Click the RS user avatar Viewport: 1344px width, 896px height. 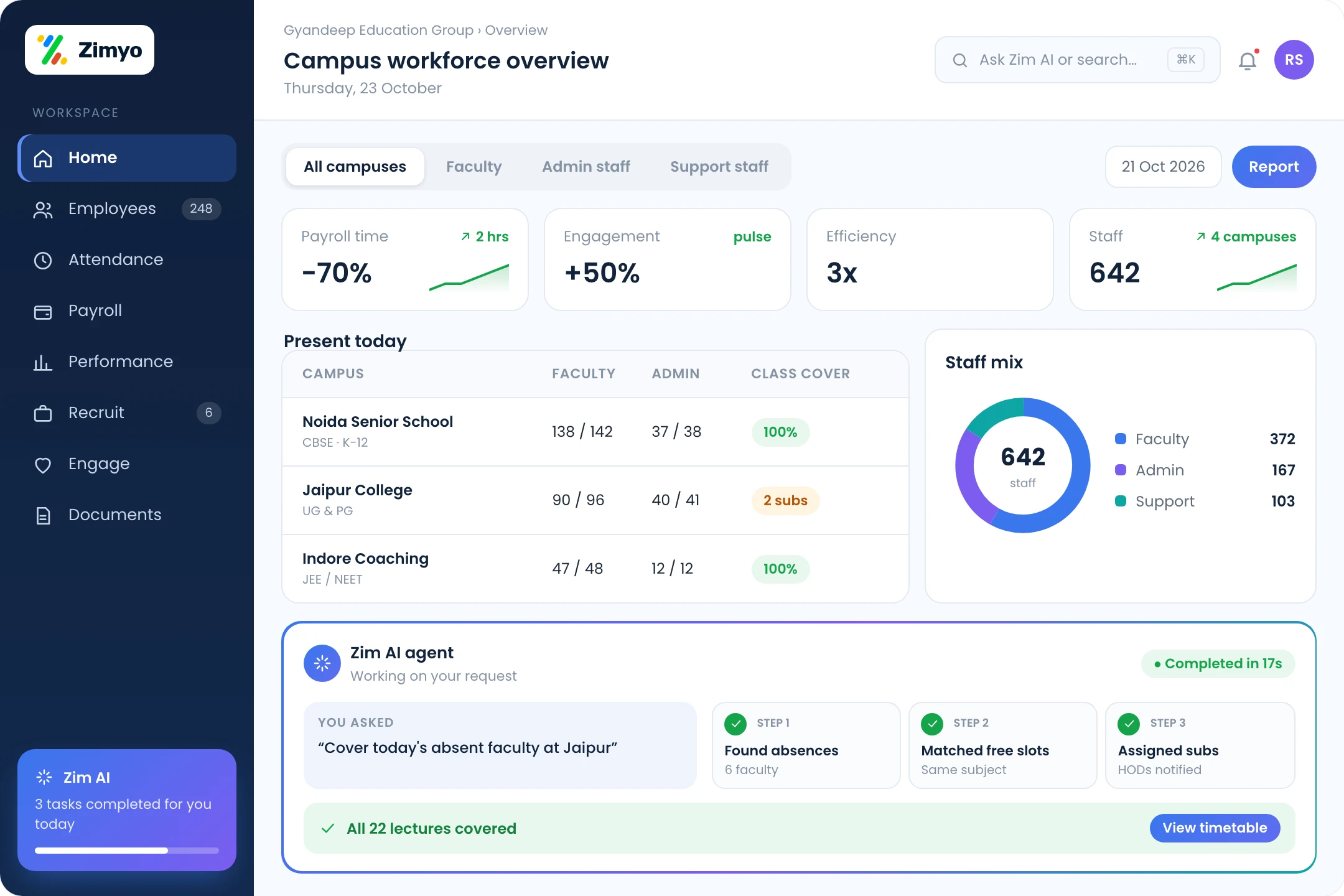pos(1294,60)
